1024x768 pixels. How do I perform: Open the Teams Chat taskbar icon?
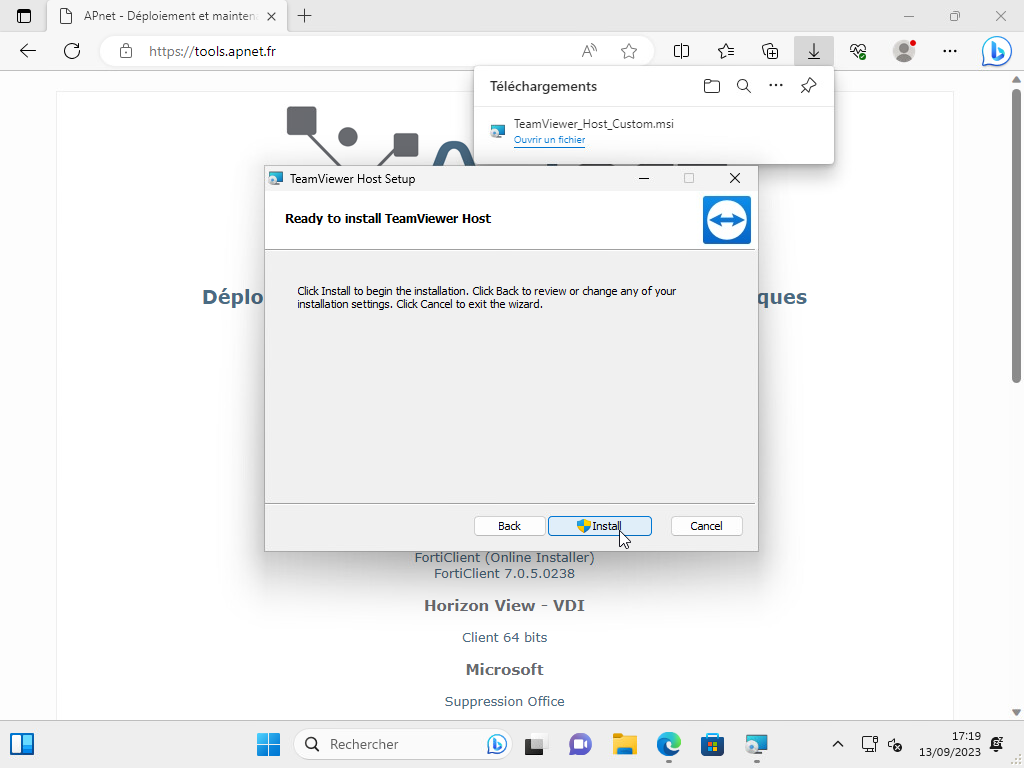pos(580,744)
